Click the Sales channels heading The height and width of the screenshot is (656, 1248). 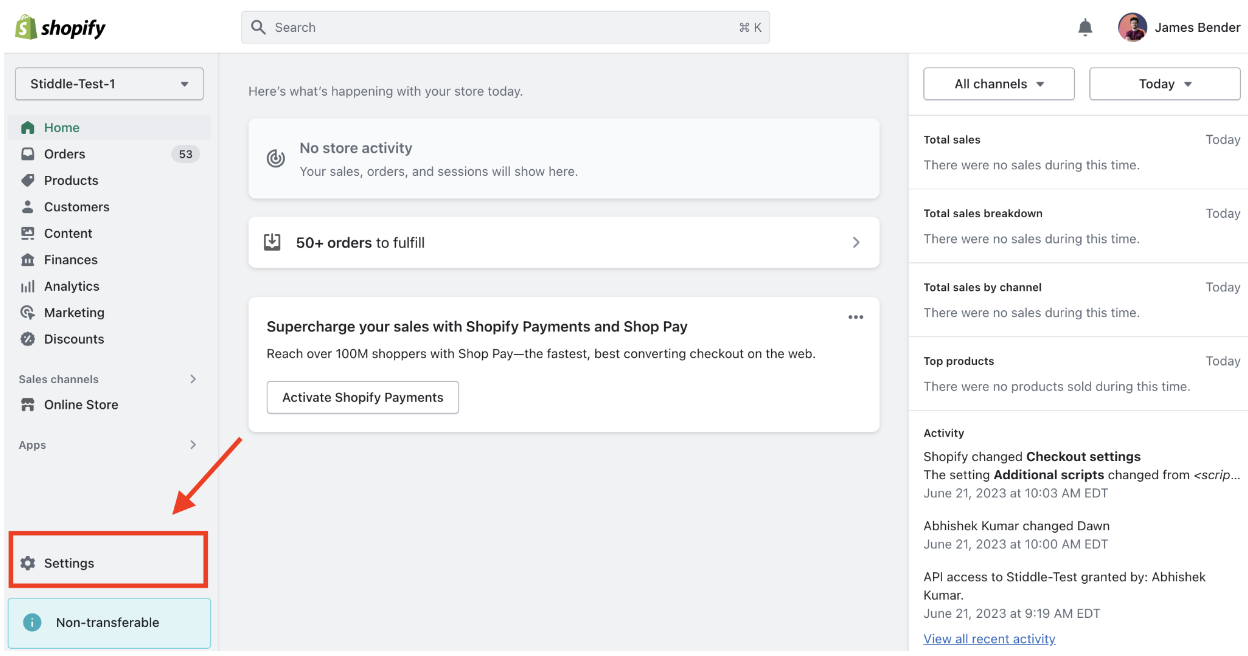coord(58,379)
